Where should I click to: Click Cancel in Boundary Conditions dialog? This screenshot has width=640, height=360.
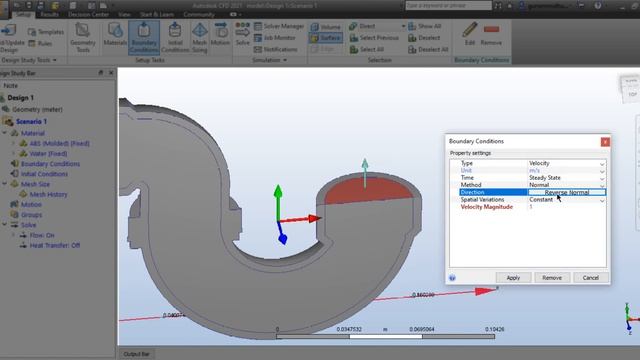591,278
